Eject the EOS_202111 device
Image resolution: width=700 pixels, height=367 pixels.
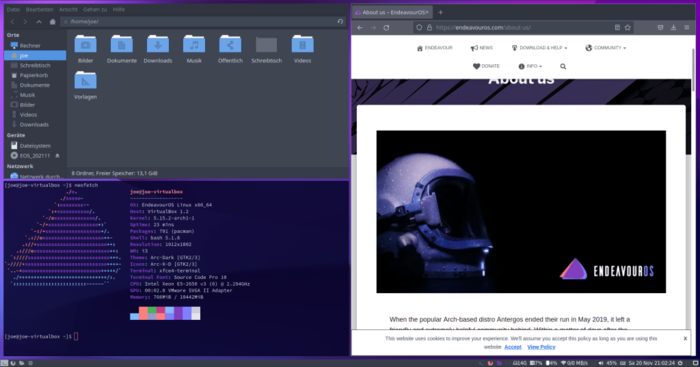(x=57, y=156)
